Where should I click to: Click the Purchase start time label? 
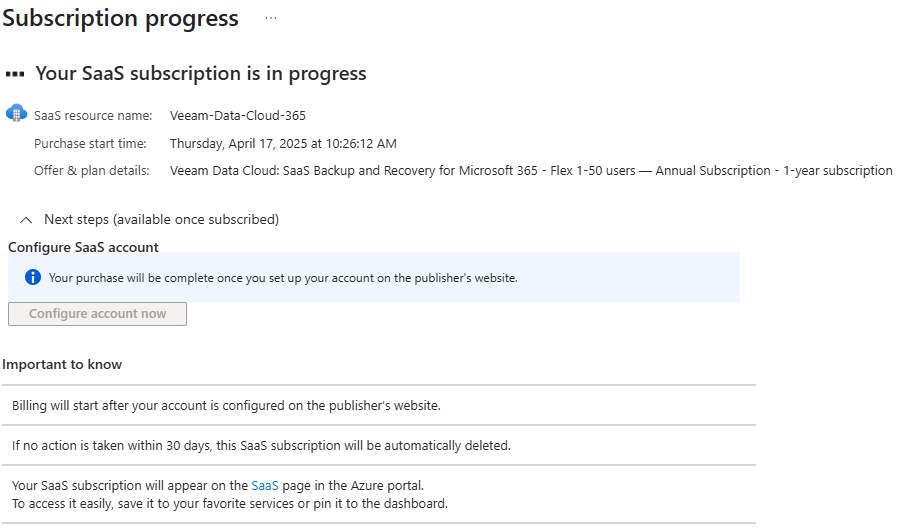90,144
